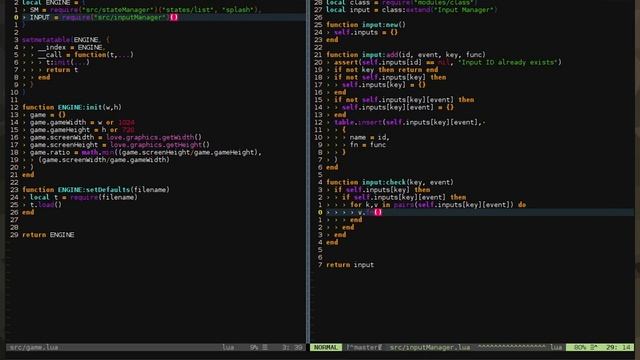
Task: Click the t.load() line
Action: (x=46, y=204)
